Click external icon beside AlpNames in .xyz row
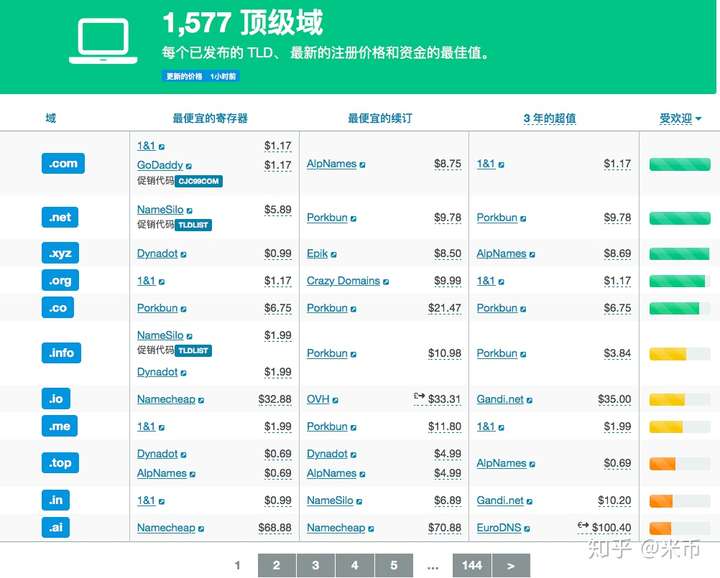 click(532, 254)
